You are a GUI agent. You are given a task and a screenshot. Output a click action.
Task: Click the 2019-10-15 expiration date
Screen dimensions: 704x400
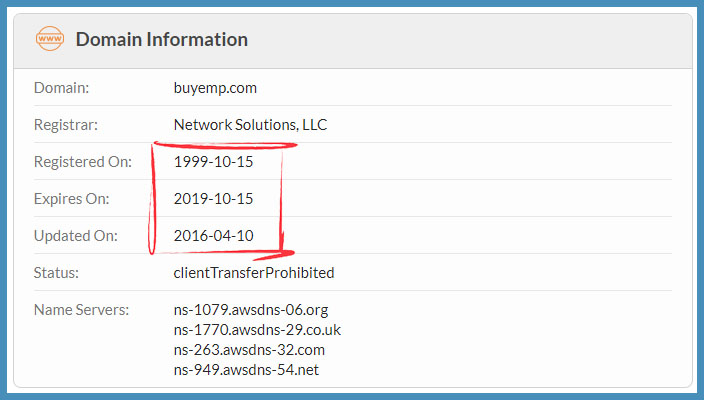point(213,198)
